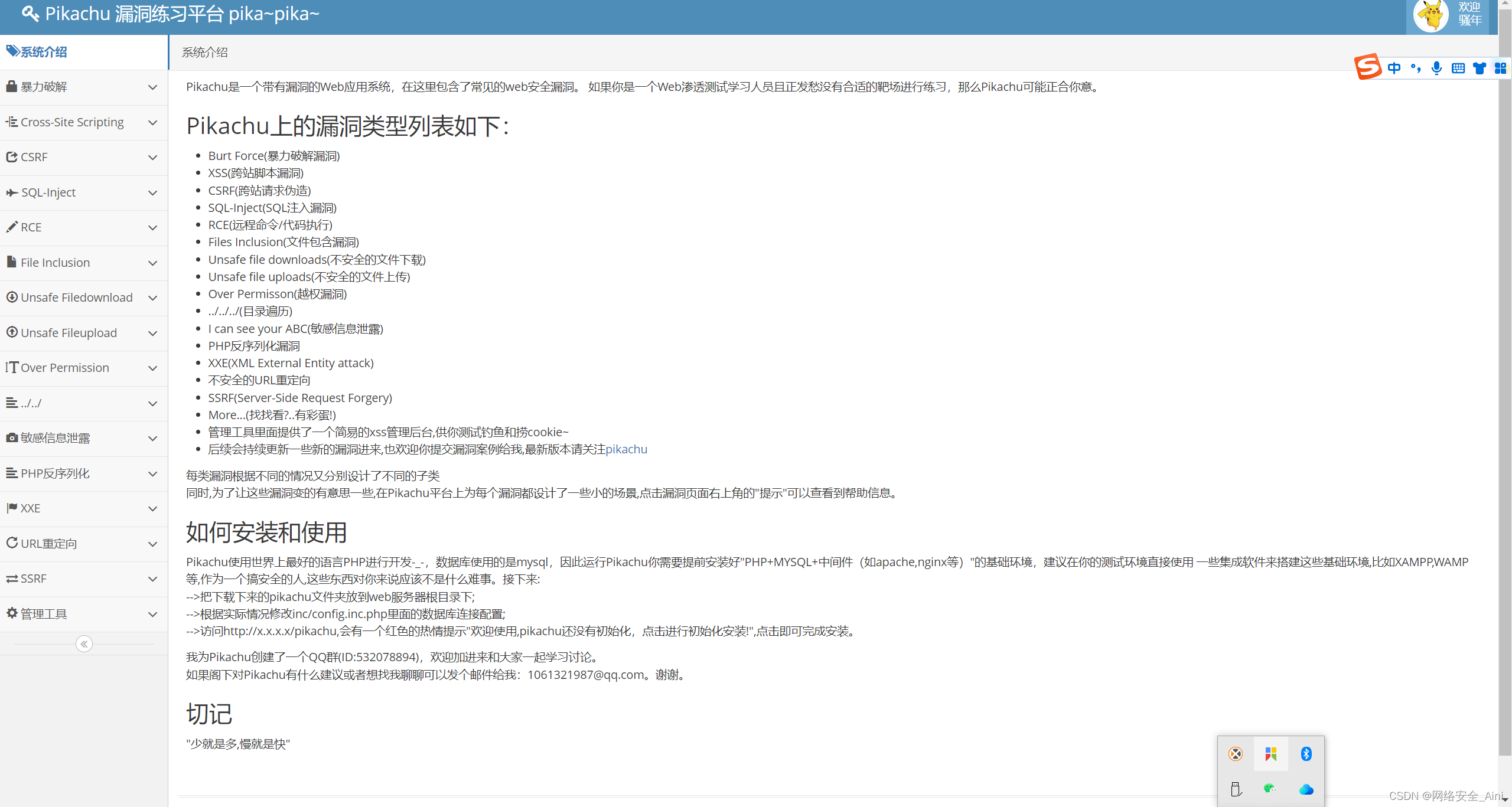Click the blue cloud tray icon
The image size is (1512, 807).
click(1306, 789)
